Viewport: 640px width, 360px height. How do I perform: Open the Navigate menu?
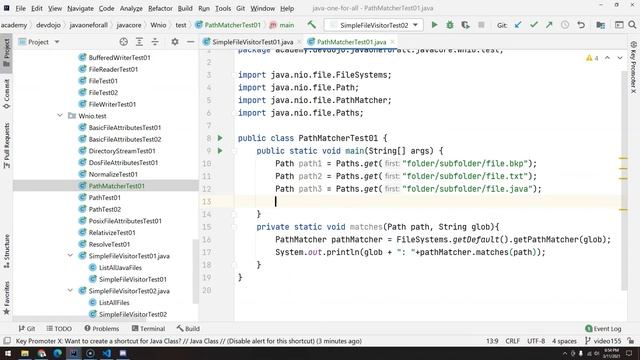pyautogui.click(x=80, y=8)
